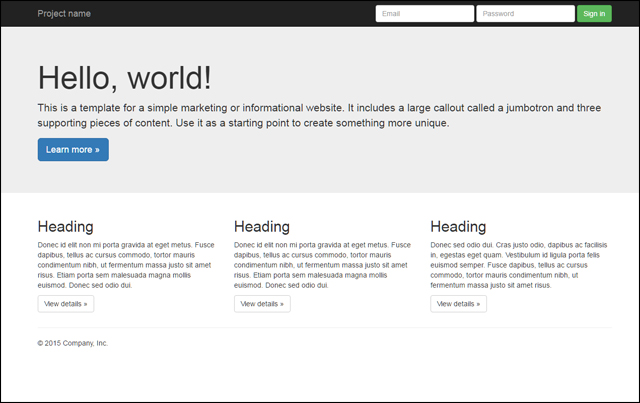Viewport: 640px width, 403px height.
Task: Click the middle column body paragraph
Action: pyautogui.click(x=322, y=265)
